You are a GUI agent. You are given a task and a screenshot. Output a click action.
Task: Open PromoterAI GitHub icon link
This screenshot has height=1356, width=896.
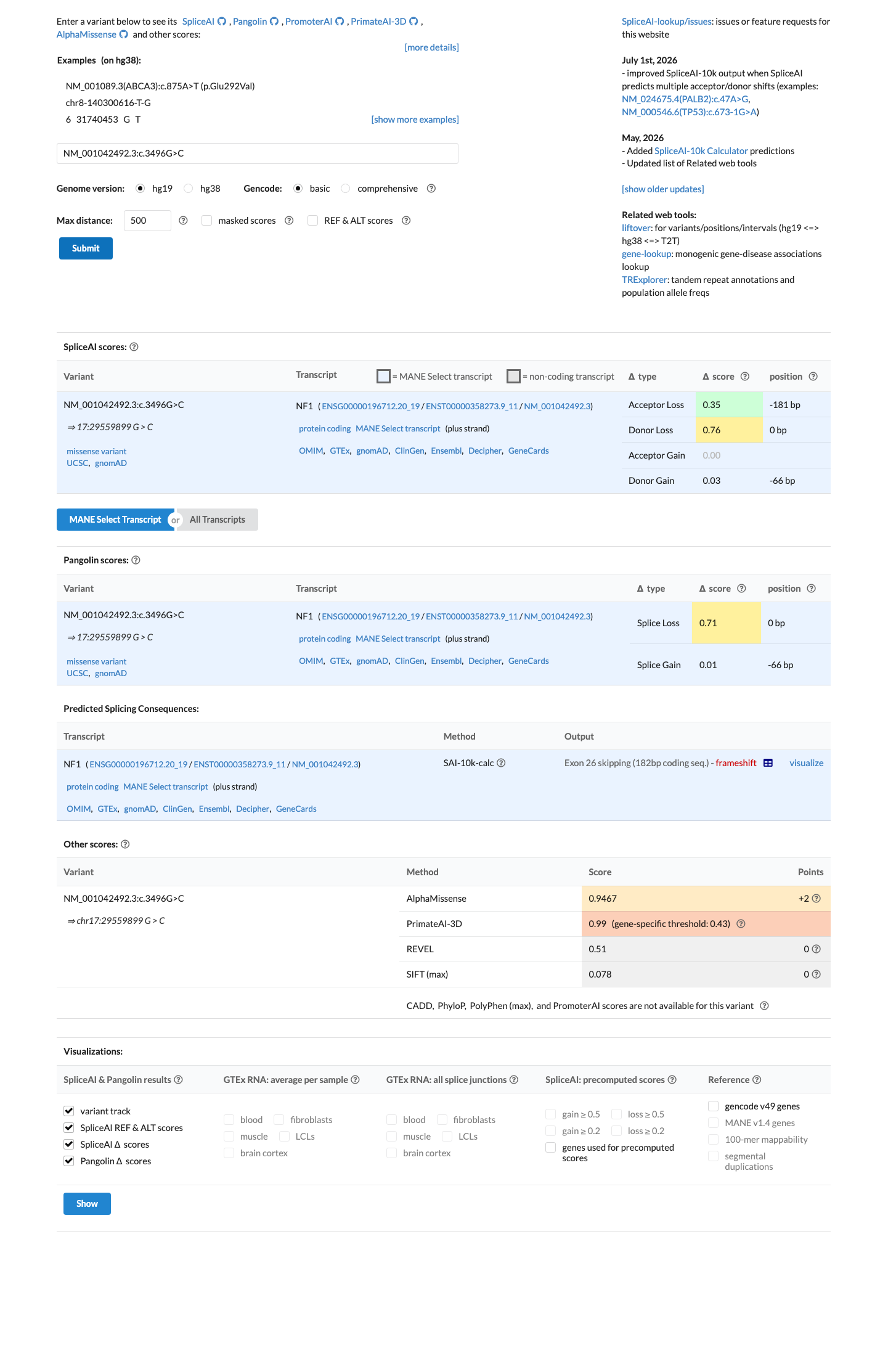pos(340,22)
